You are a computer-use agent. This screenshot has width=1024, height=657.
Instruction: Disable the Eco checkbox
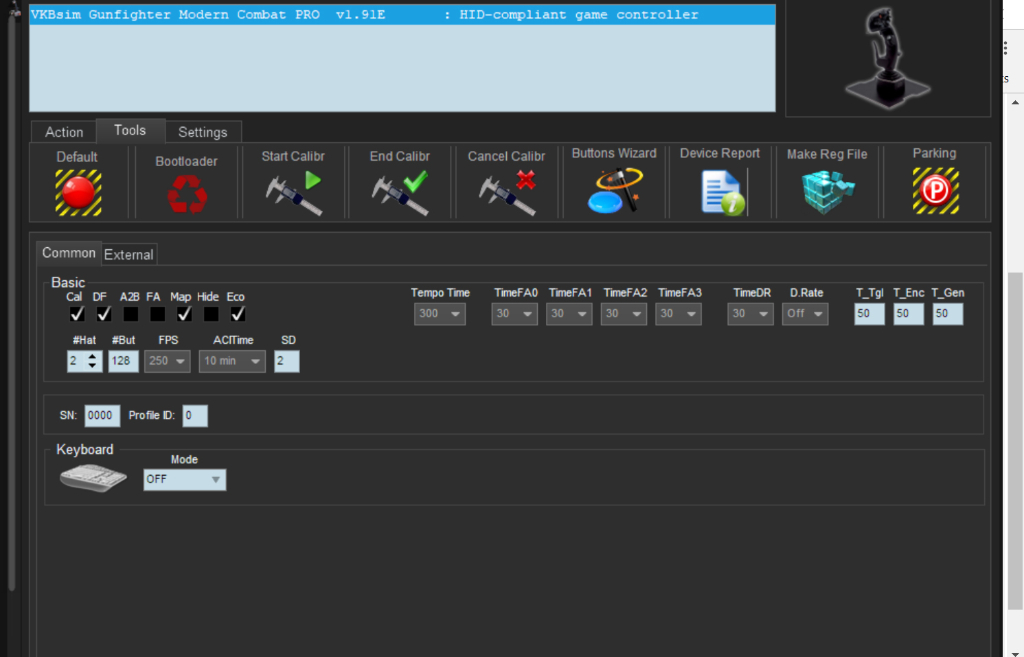(238, 314)
